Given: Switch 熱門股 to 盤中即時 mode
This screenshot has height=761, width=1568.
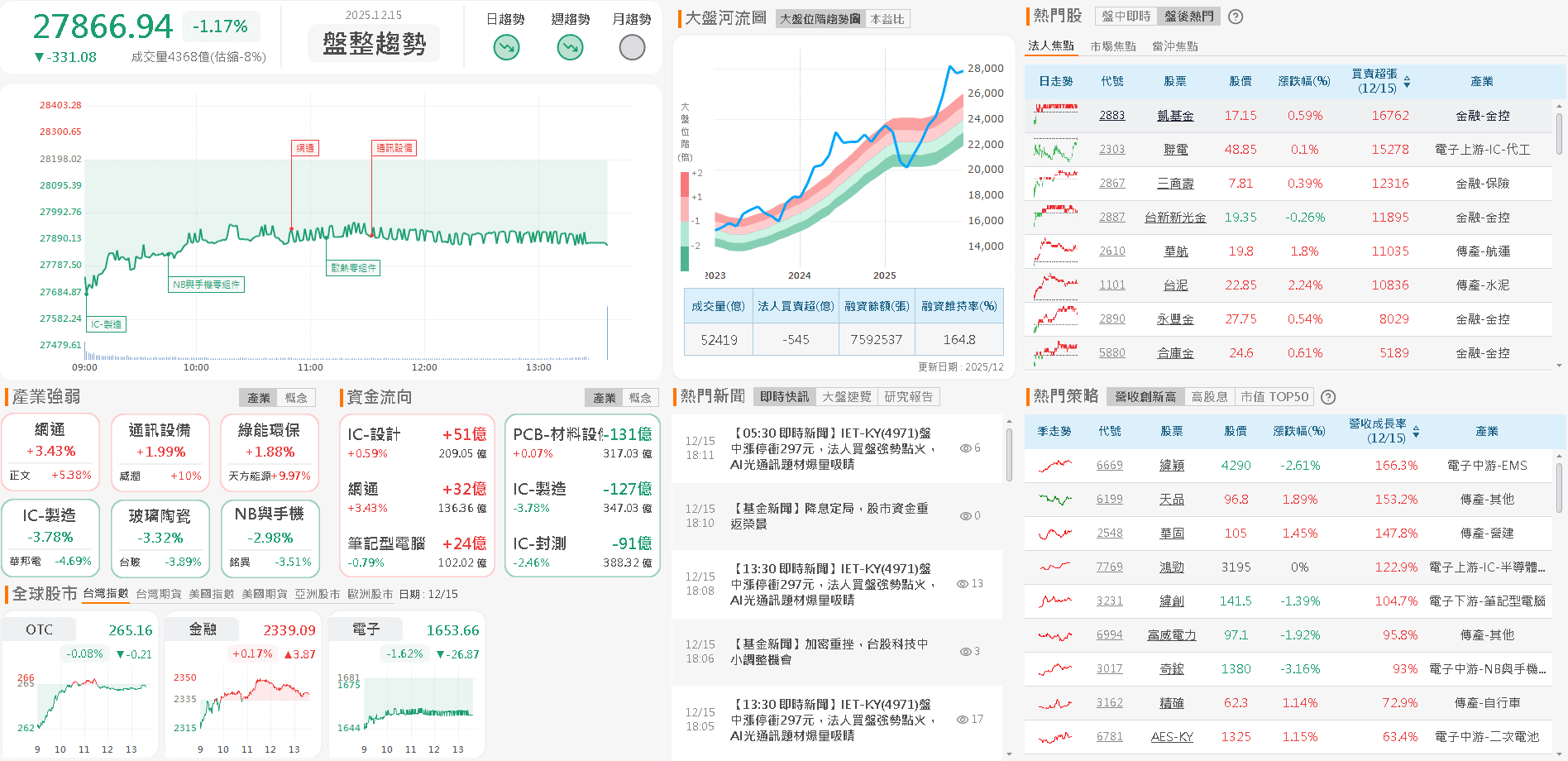Looking at the screenshot, I should (x=1125, y=15).
